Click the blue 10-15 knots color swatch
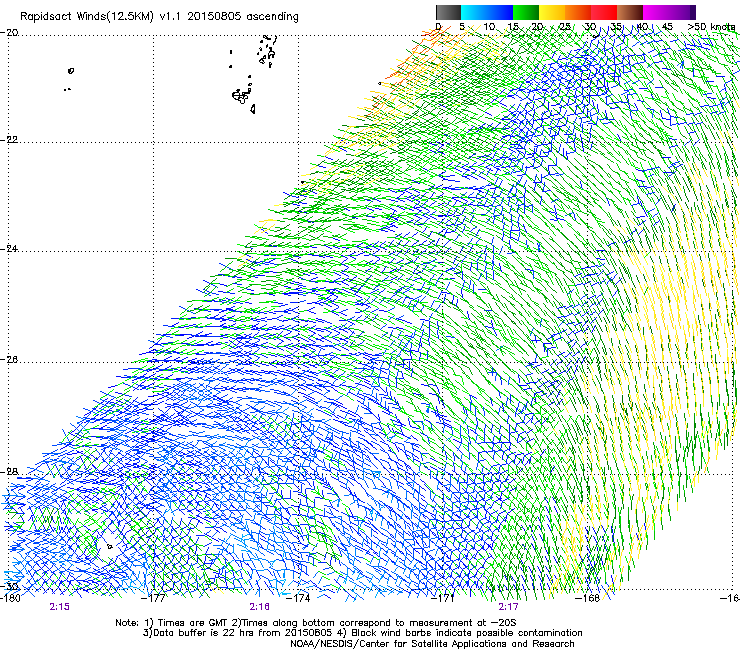This screenshot has height=650, width=740. (x=500, y=12)
